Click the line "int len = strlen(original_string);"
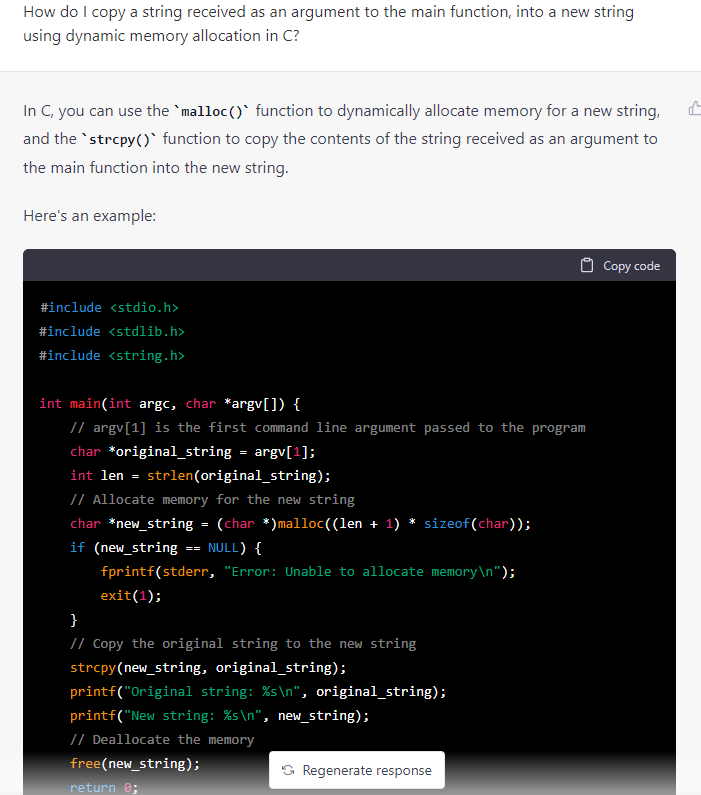Viewport: 701px width, 795px height. 200,476
